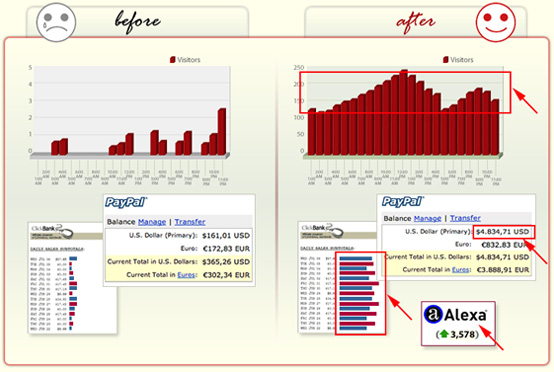
Task: Click the Alexa logo icon
Action: pos(433,314)
